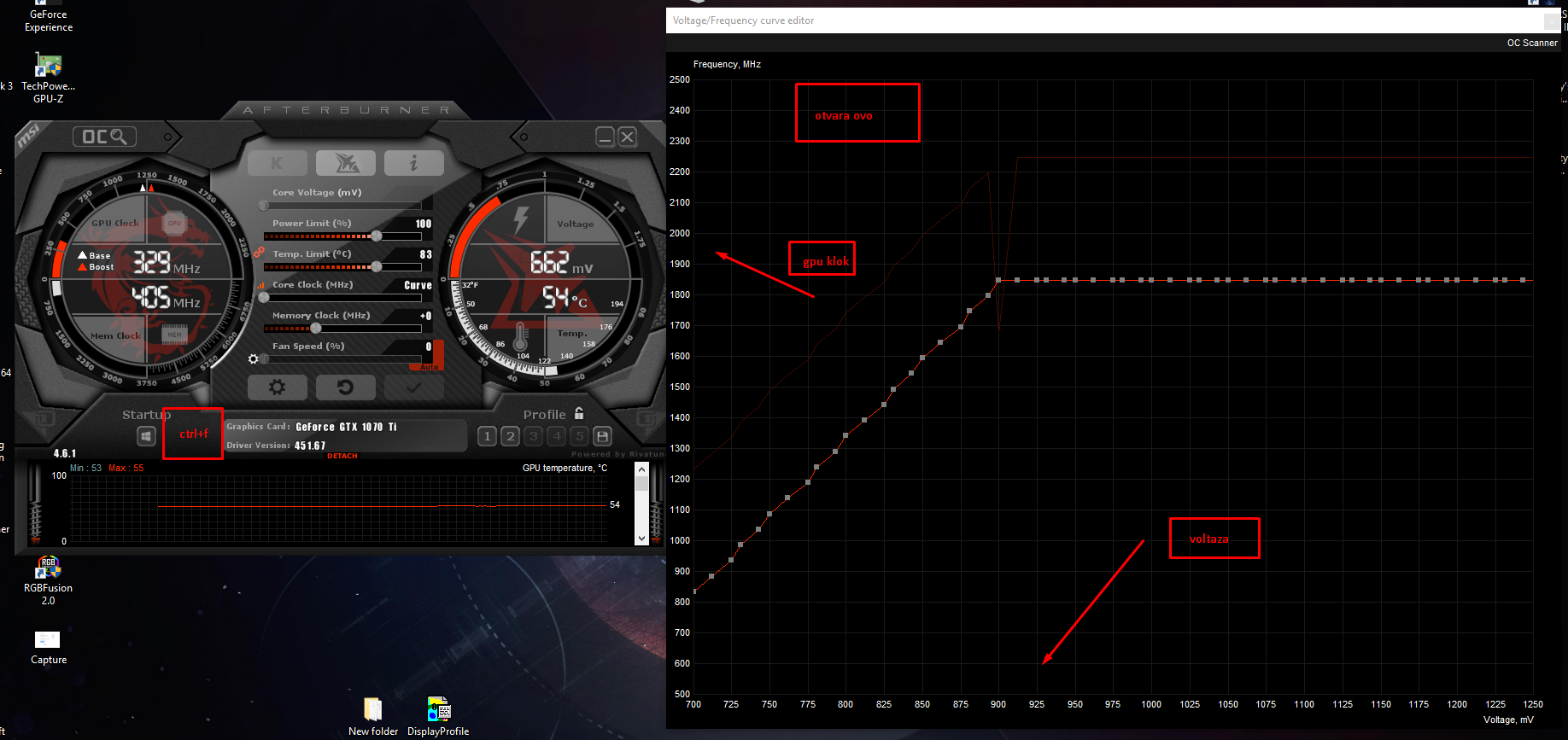This screenshot has height=740, width=1568.
Task: Click the Power Limit slider handle
Action: point(377,236)
